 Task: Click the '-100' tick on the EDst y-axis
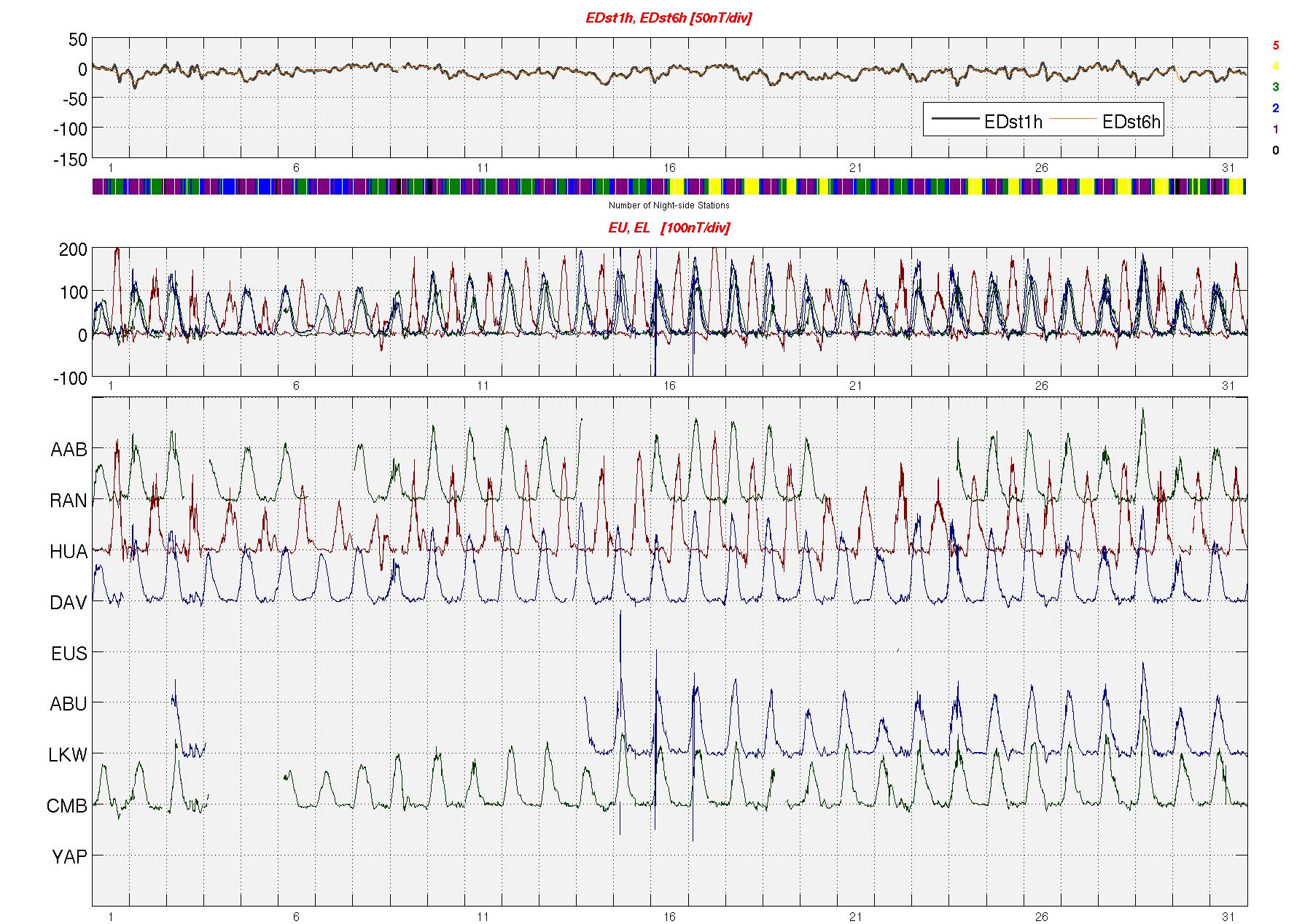(x=70, y=130)
